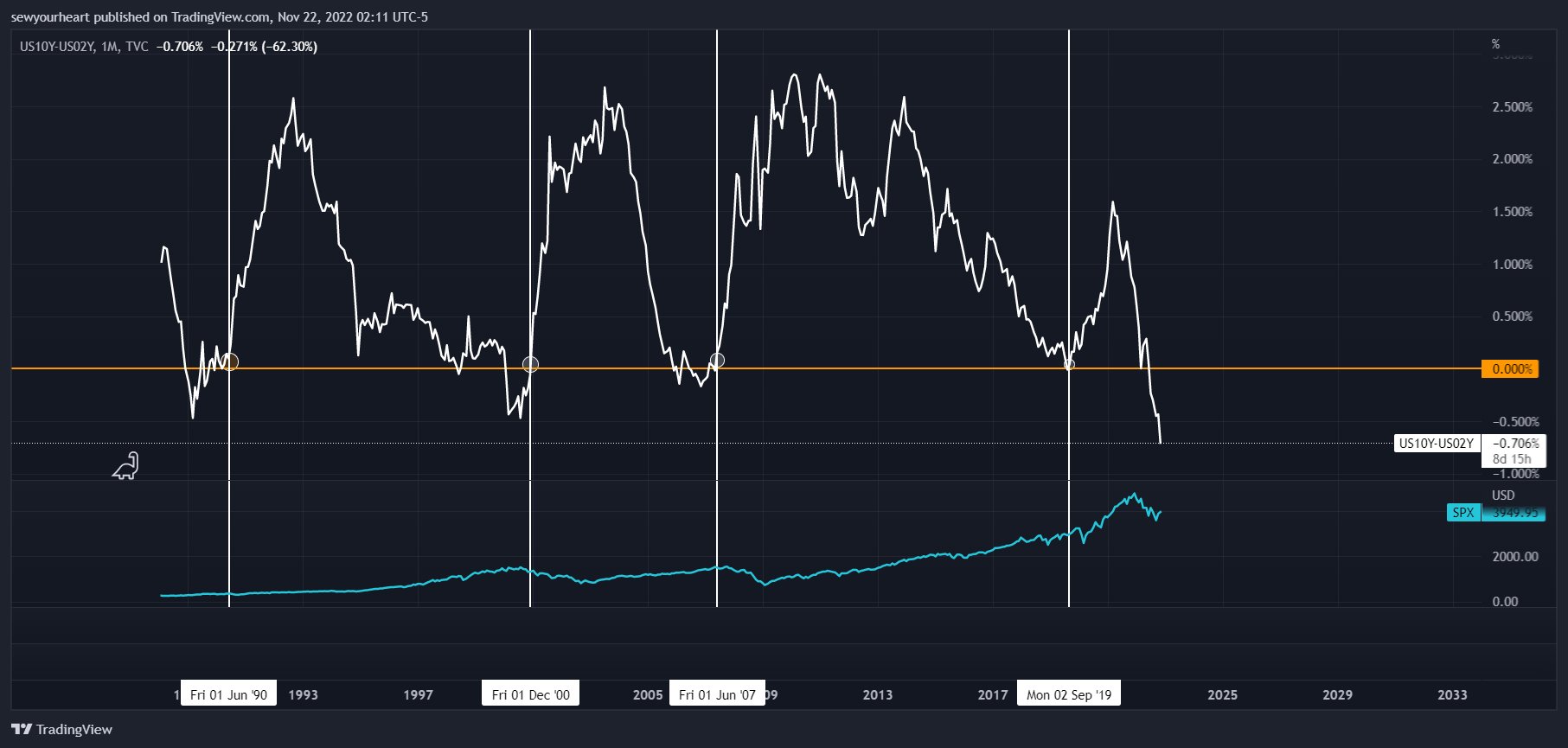Click the 1993 year label on time axis
1568x748 pixels.
303,694
